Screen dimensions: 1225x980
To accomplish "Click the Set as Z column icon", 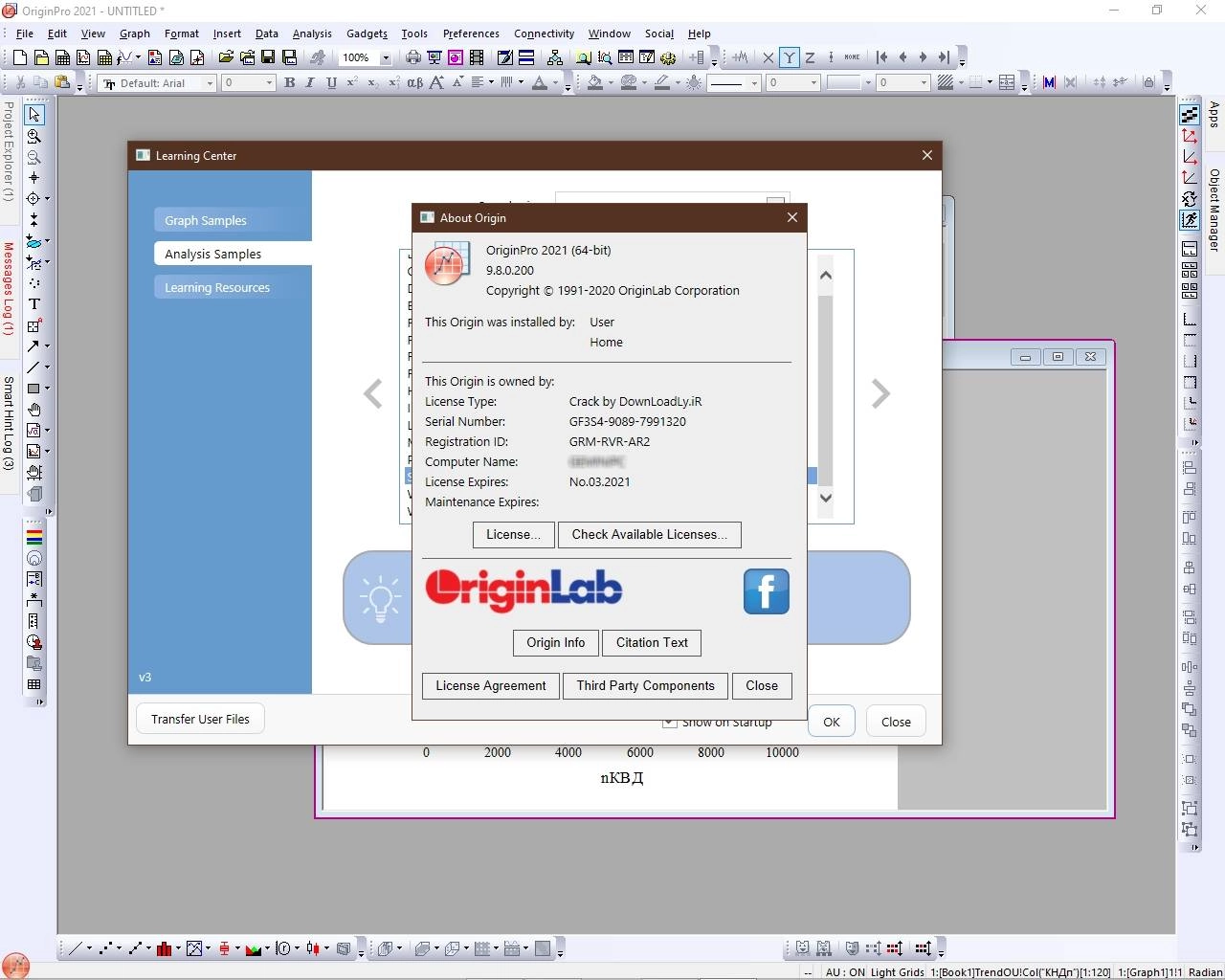I will 811,57.
